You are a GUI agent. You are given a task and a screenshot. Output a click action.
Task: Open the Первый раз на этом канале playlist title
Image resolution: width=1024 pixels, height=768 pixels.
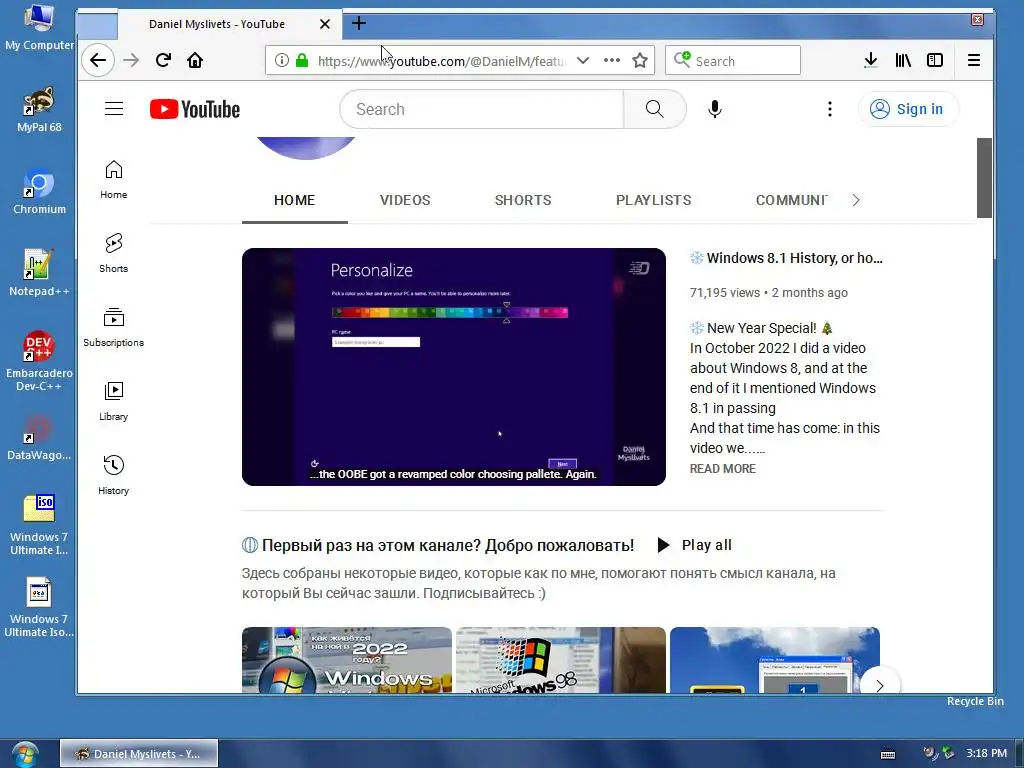click(x=448, y=545)
